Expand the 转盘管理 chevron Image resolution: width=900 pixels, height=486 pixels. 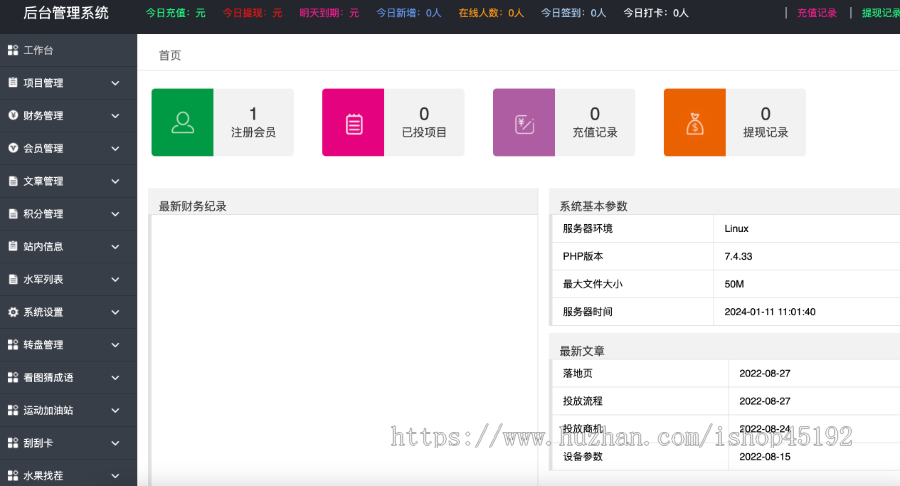115,345
